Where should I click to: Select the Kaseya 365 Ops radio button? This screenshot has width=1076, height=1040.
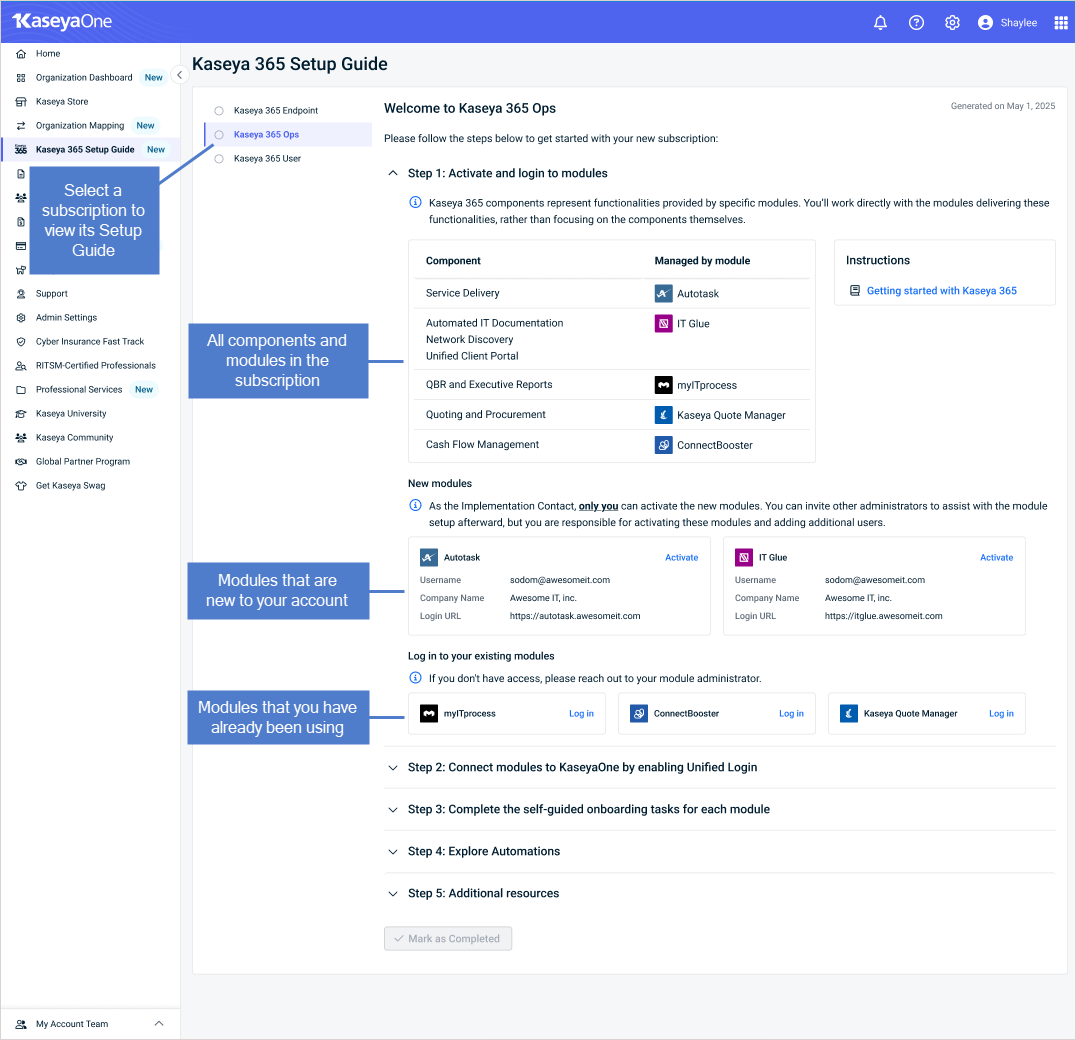tap(219, 134)
